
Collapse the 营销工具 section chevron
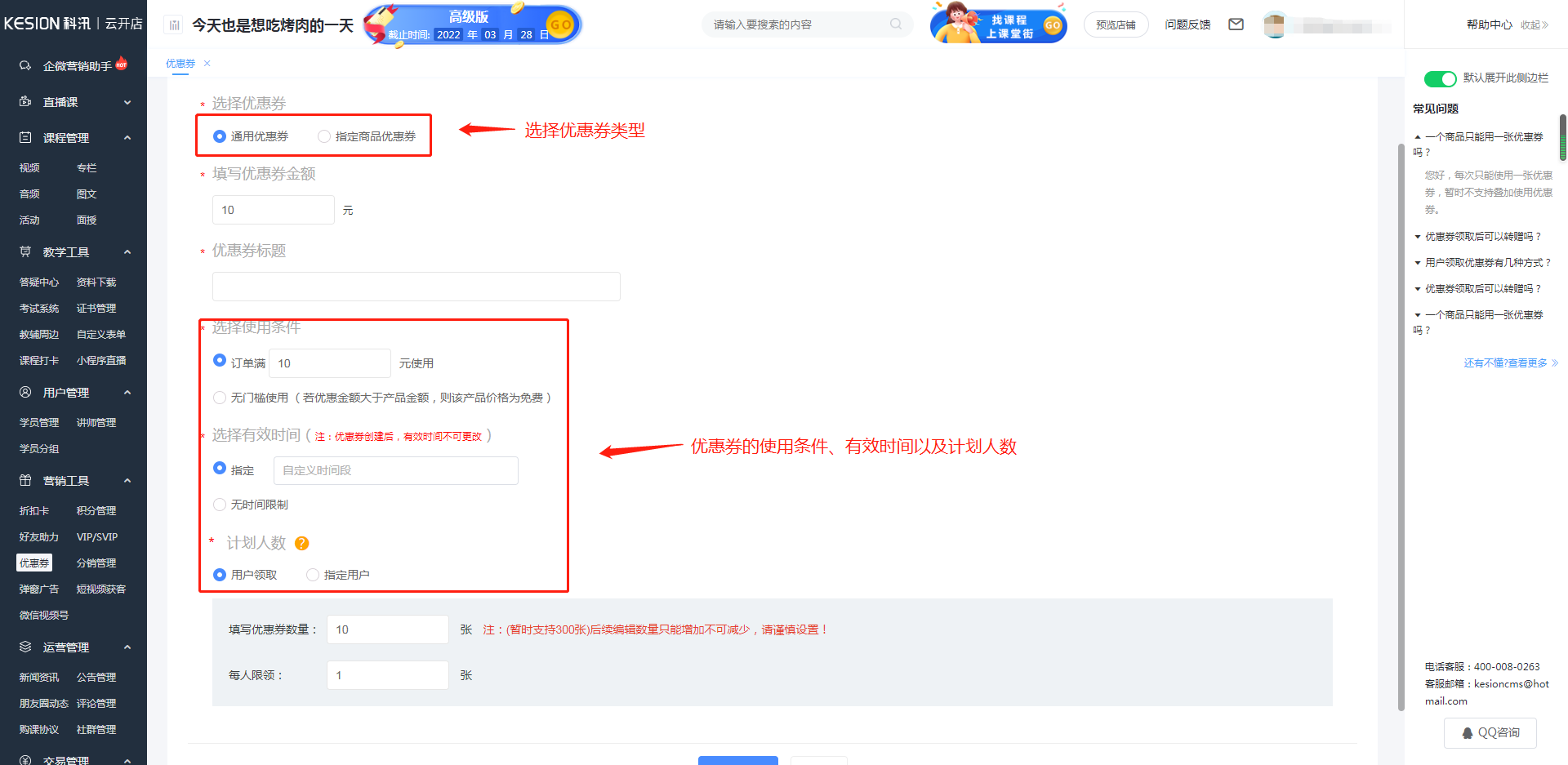127,481
